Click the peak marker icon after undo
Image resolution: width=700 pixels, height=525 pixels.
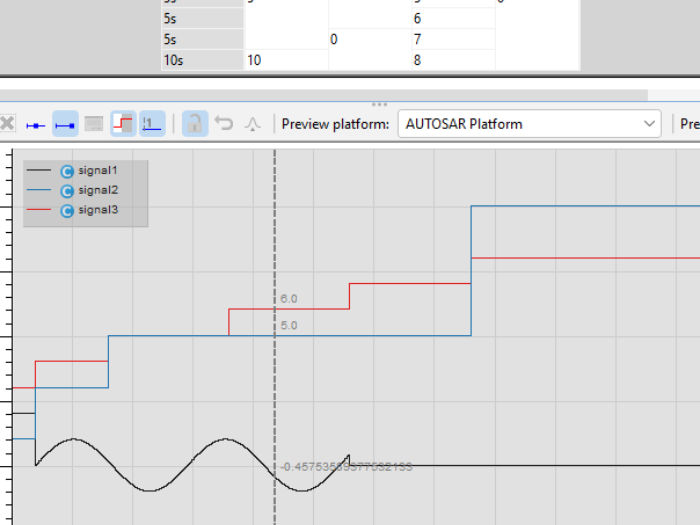coord(252,124)
